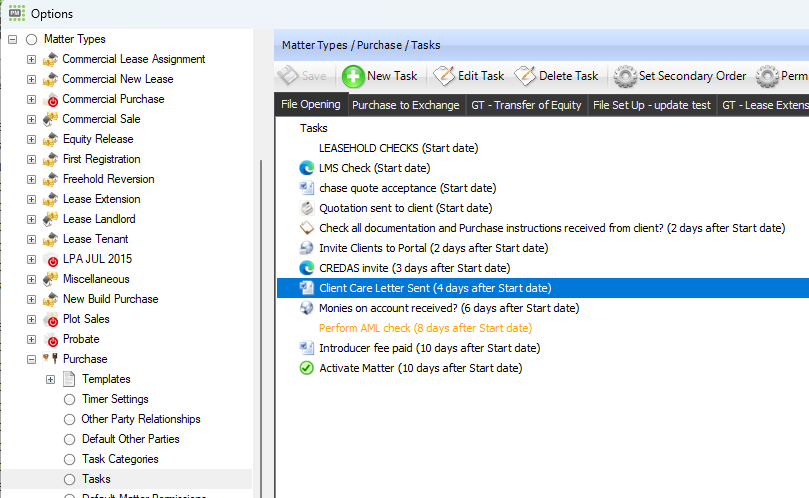The width and height of the screenshot is (809, 498).
Task: Open File Set Up - update test tab
Action: click(x=652, y=105)
